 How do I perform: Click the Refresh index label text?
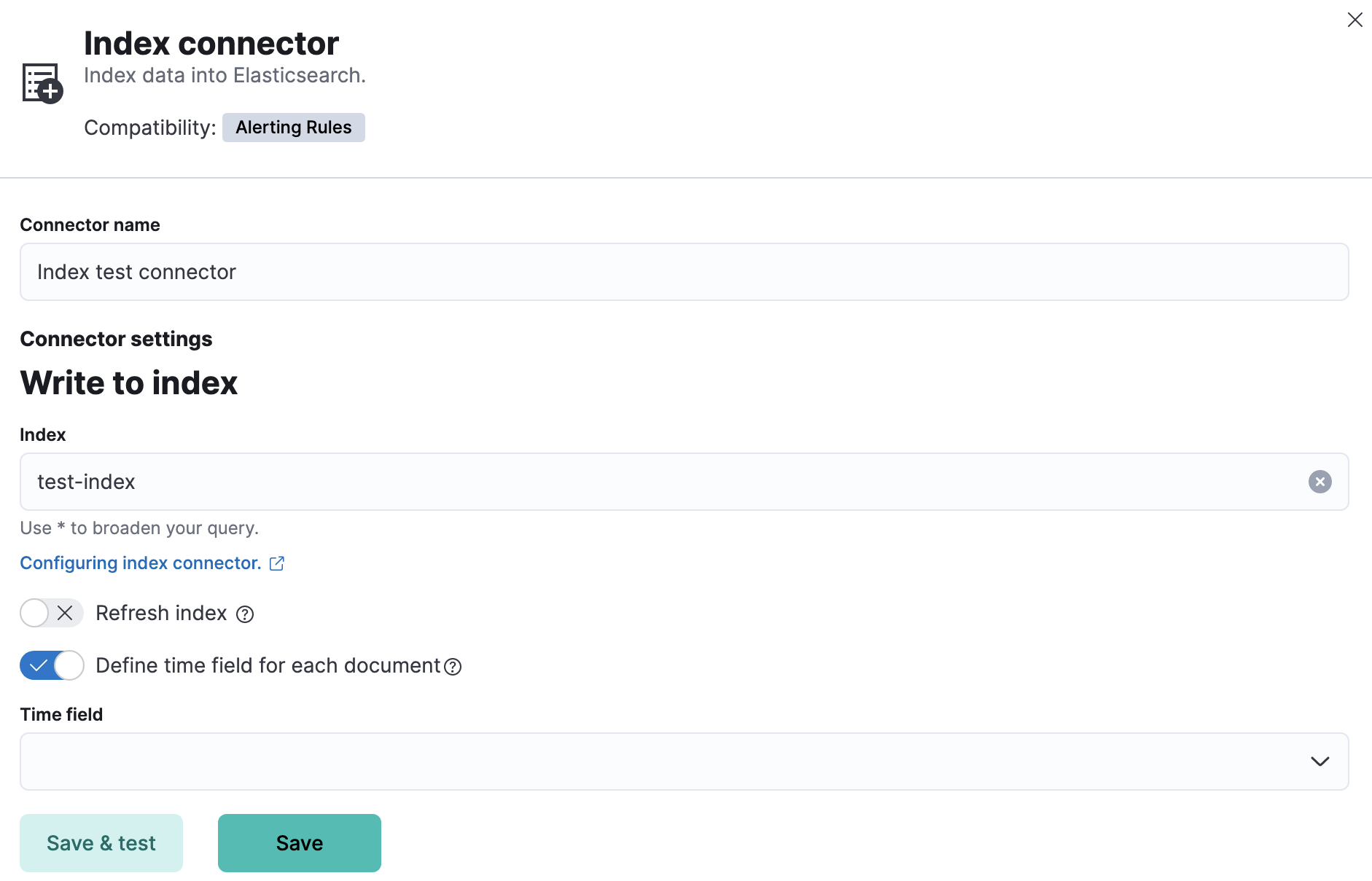point(161,614)
